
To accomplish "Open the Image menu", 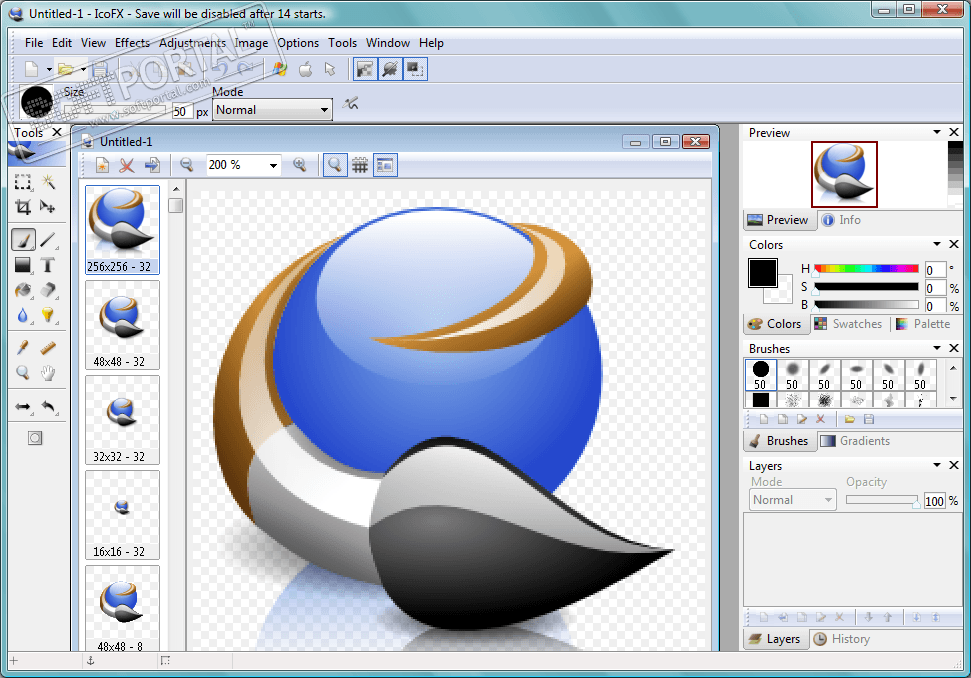I will [251, 43].
